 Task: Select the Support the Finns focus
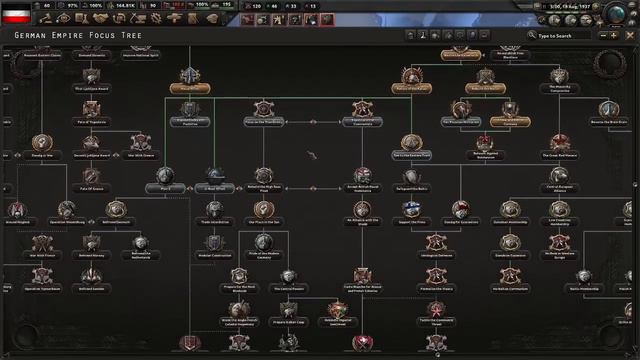click(411, 213)
